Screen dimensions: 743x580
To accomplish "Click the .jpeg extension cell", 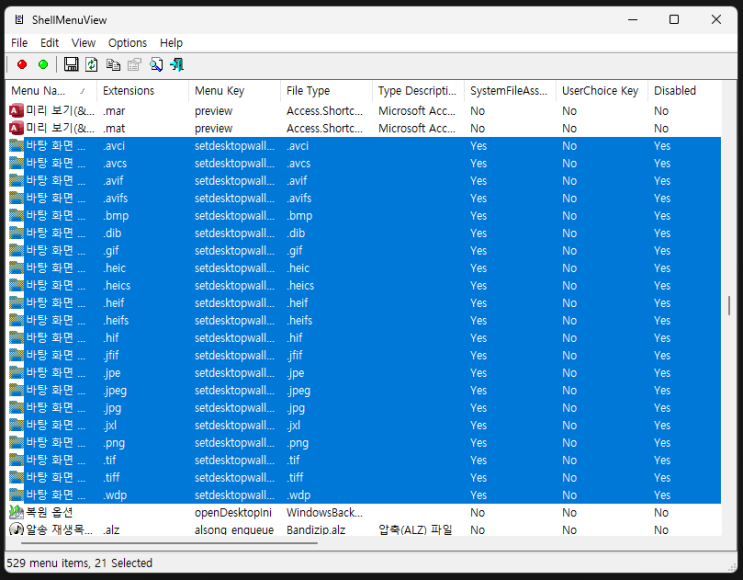I will tap(115, 390).
